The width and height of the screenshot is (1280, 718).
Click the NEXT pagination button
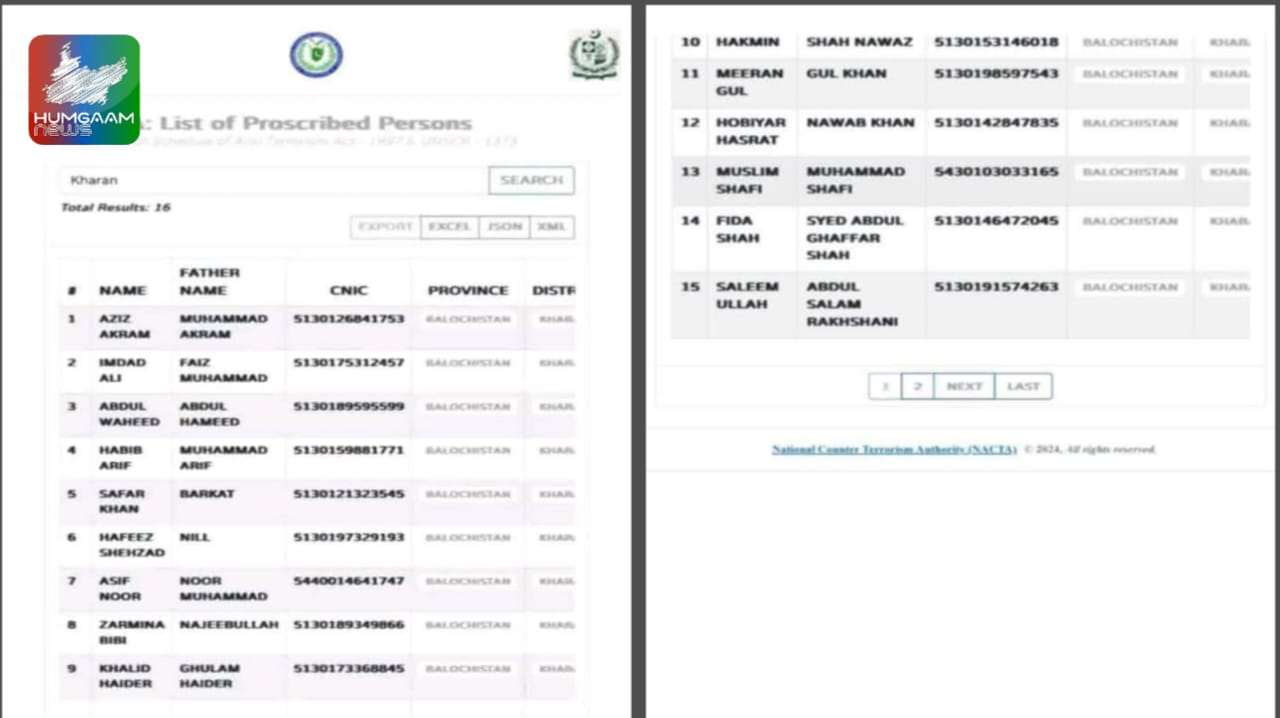point(964,386)
